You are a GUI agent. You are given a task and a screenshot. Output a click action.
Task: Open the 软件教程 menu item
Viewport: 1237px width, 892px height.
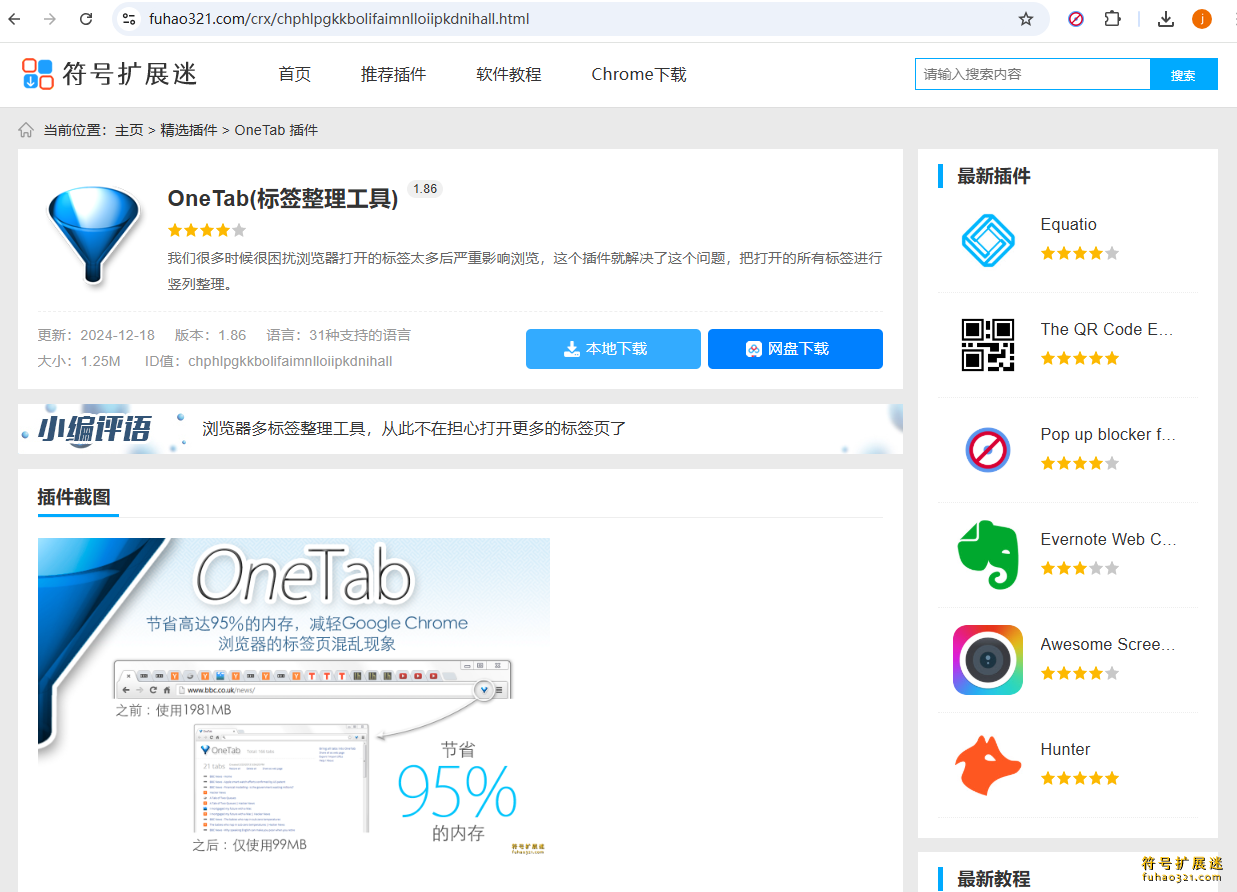(x=508, y=74)
